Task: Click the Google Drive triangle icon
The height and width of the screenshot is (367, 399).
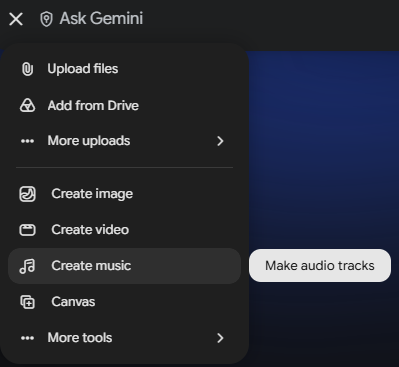Action: (27, 105)
